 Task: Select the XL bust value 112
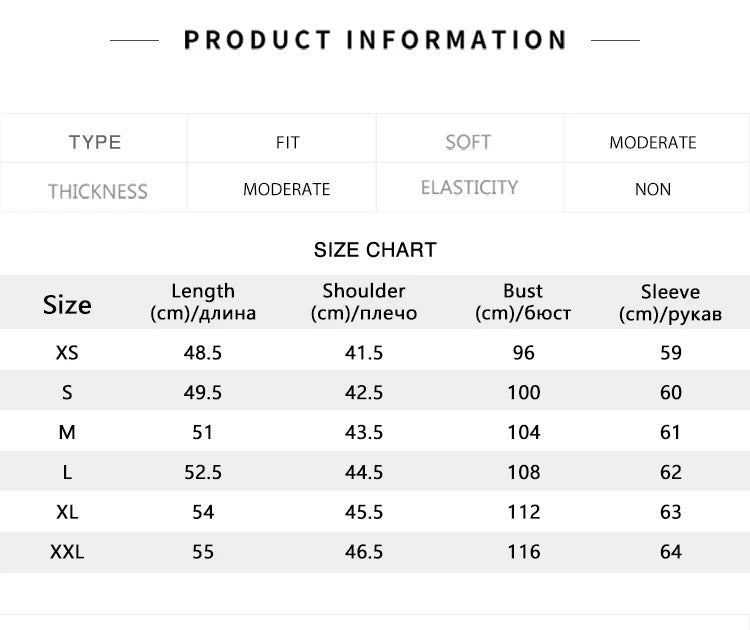[x=523, y=512]
